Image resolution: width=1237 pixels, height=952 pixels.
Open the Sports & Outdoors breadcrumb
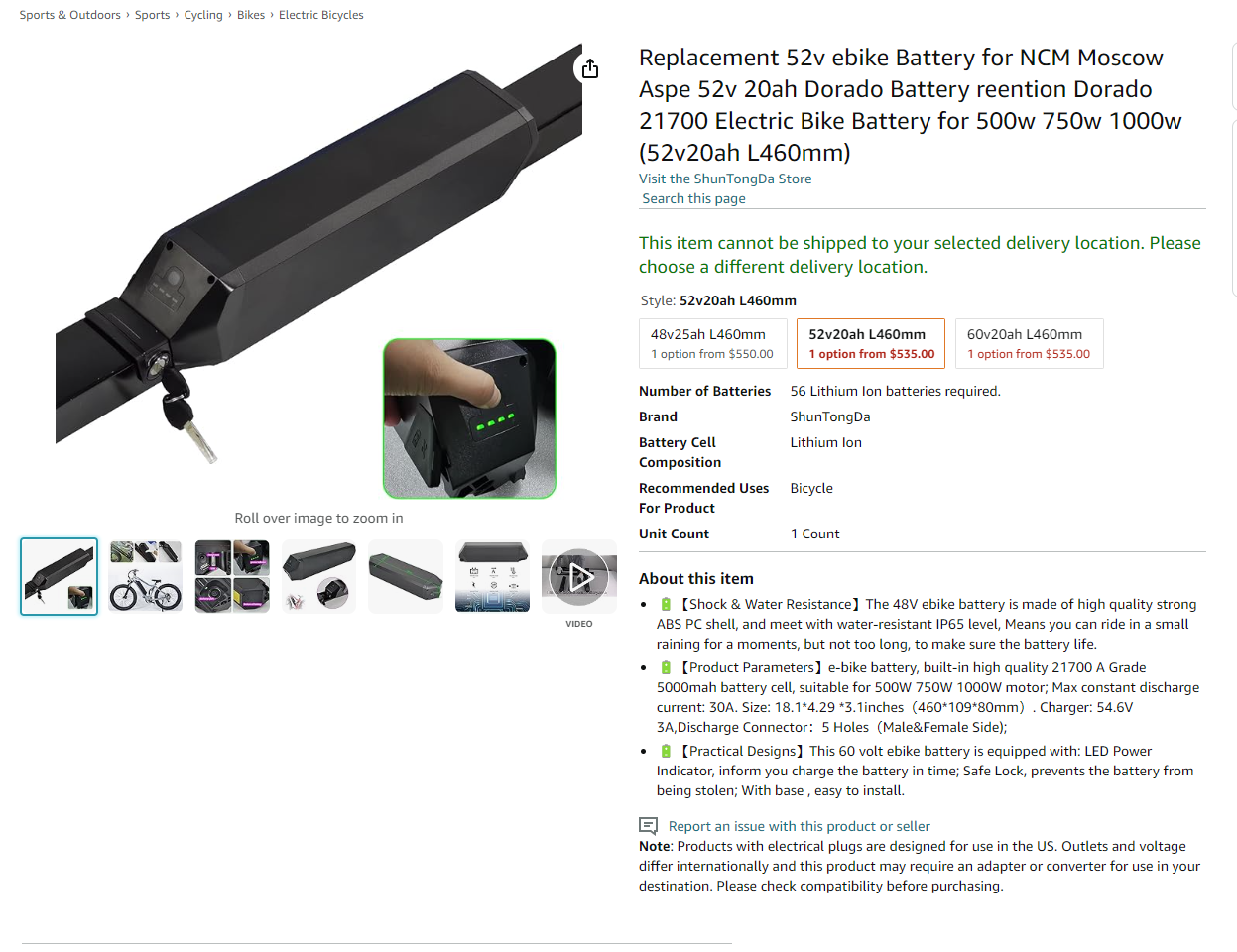(69, 15)
